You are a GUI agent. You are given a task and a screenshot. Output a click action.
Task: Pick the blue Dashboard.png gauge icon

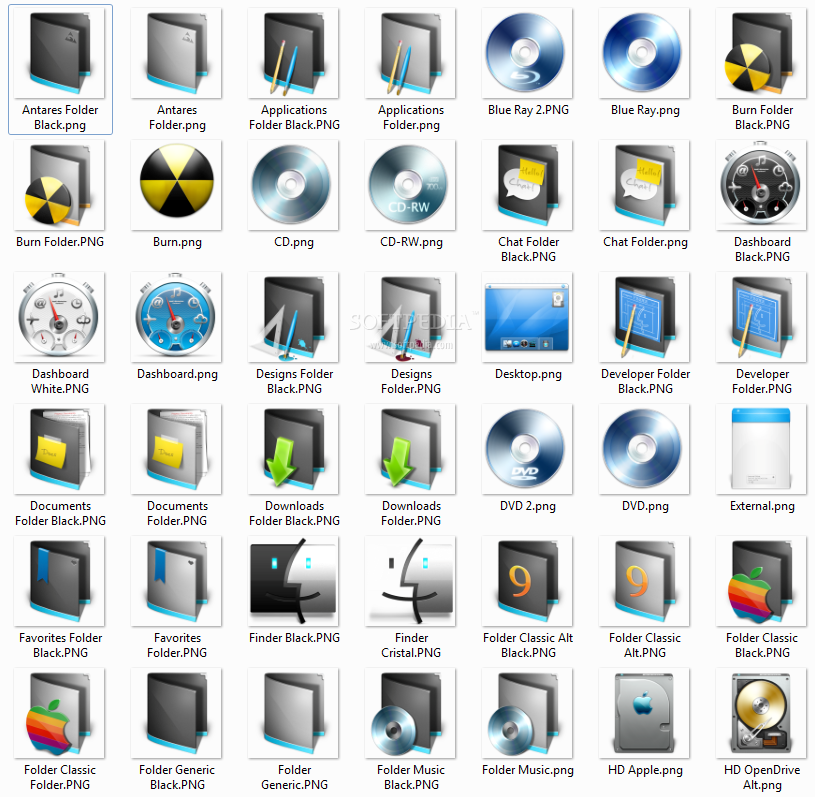(177, 317)
